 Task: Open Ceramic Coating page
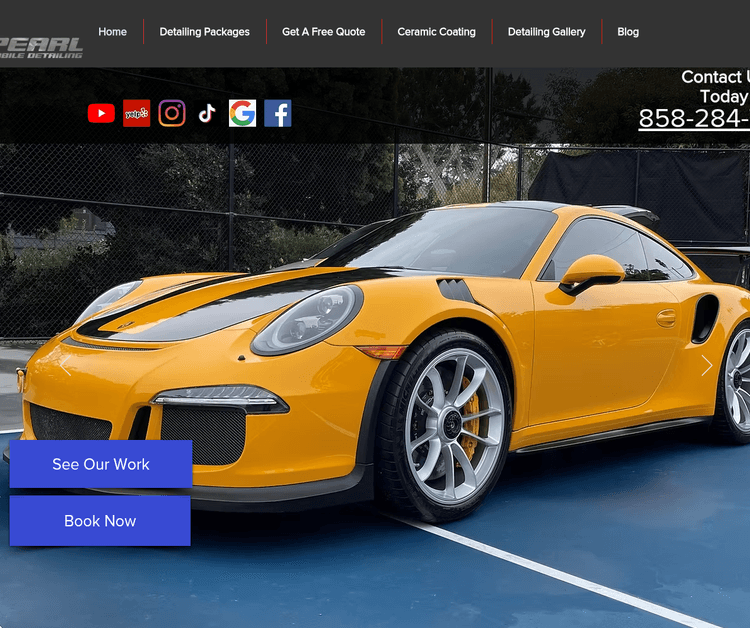click(436, 32)
